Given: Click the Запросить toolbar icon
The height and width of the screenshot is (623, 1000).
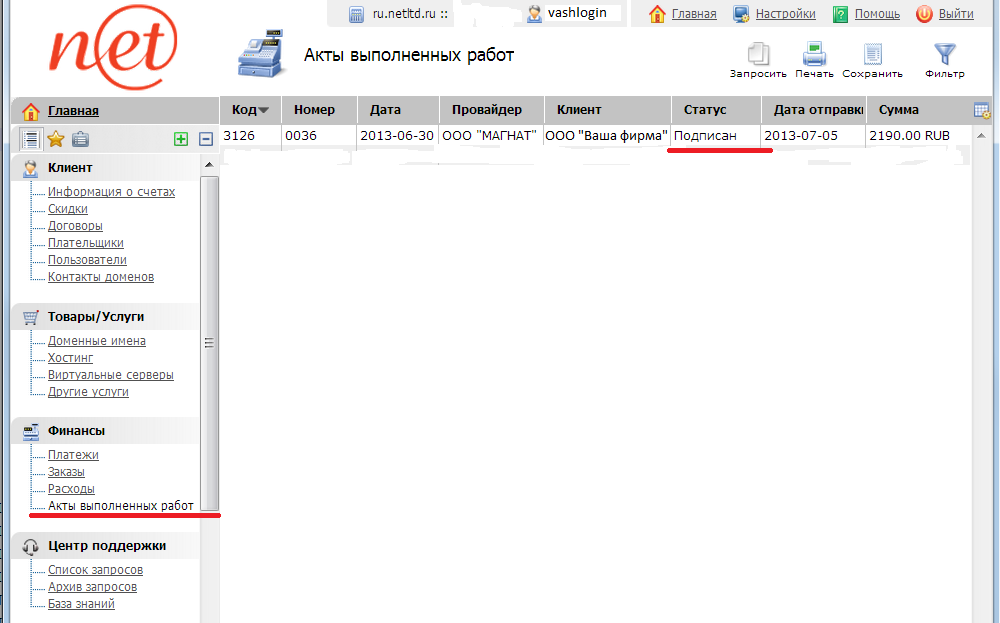Looking at the screenshot, I should 758,56.
